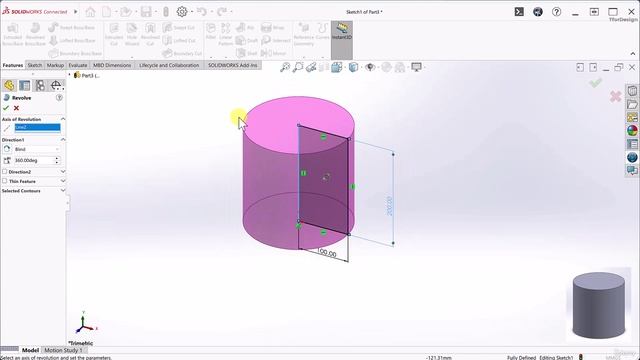Image resolution: width=640 pixels, height=360 pixels.
Task: Click the Undo icon
Action: [x=202, y=11]
